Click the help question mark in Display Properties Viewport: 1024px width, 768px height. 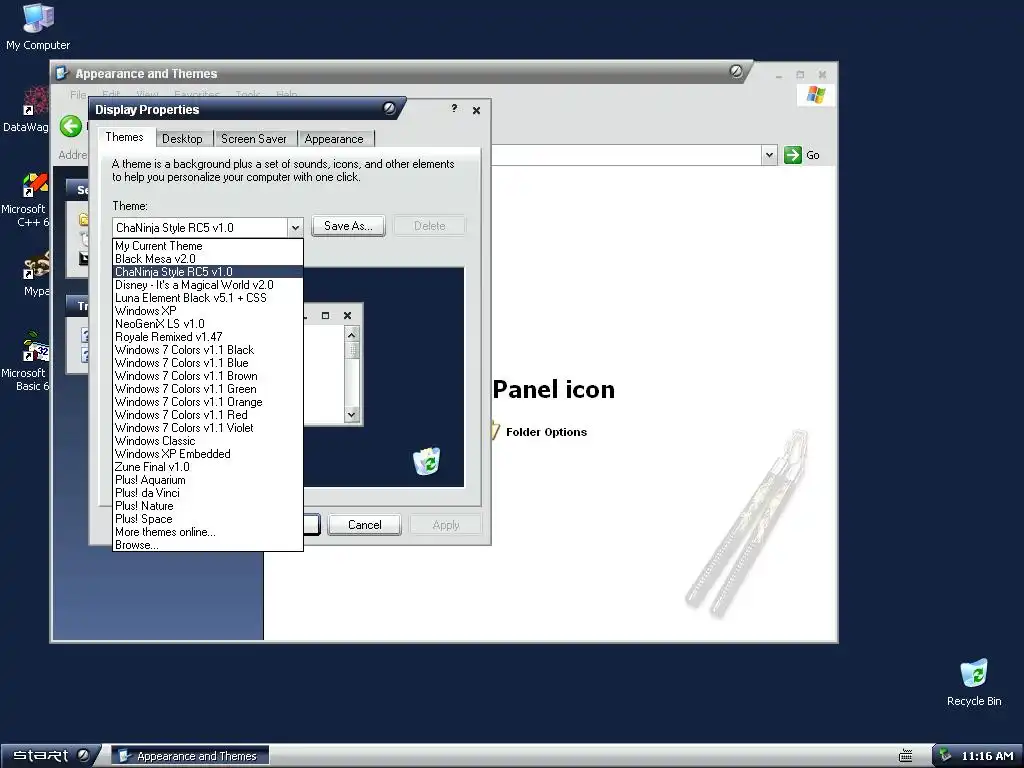[x=454, y=108]
